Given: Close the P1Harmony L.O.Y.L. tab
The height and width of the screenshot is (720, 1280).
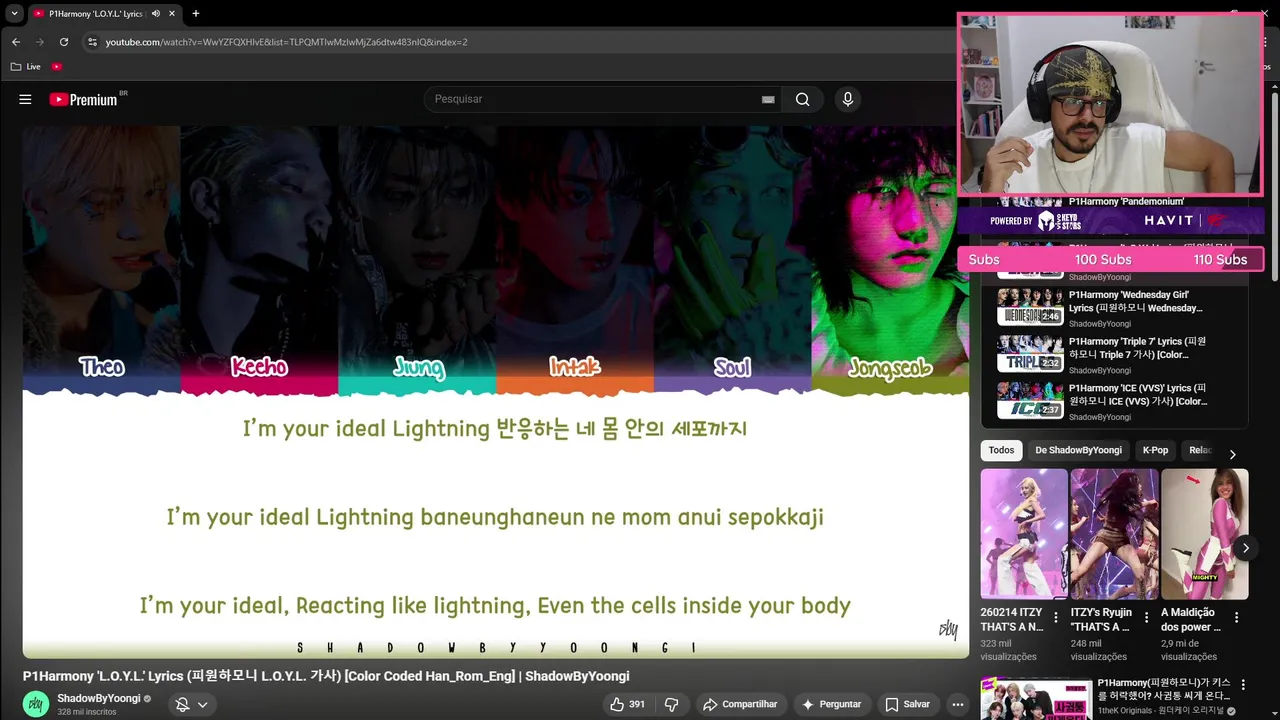Looking at the screenshot, I should click(x=172, y=14).
